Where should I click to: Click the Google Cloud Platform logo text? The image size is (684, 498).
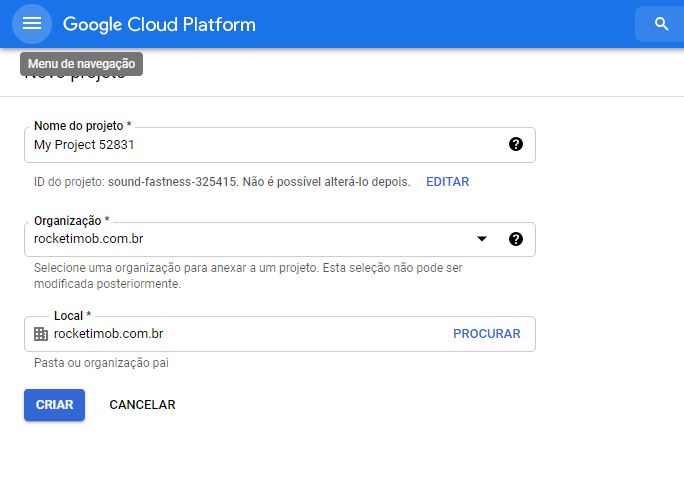[x=159, y=24]
